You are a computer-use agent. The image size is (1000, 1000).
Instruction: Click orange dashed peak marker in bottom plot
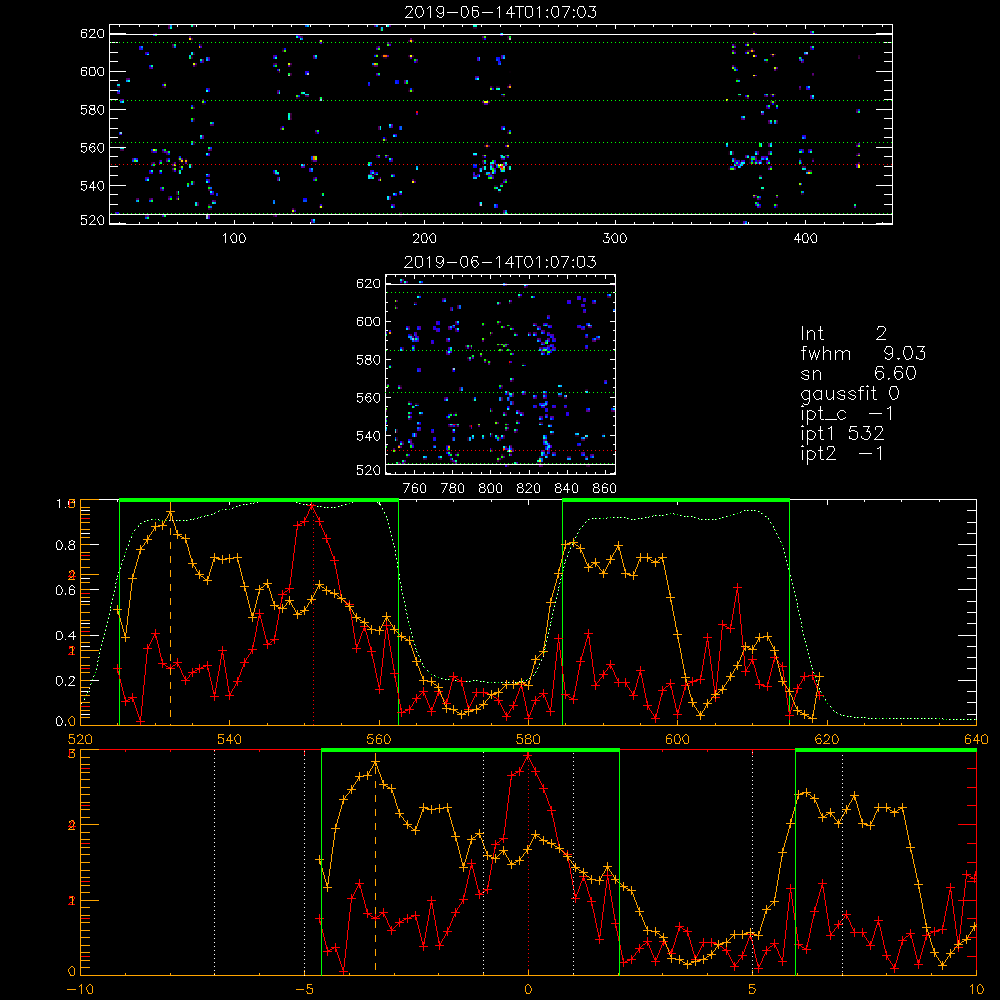tap(375, 867)
